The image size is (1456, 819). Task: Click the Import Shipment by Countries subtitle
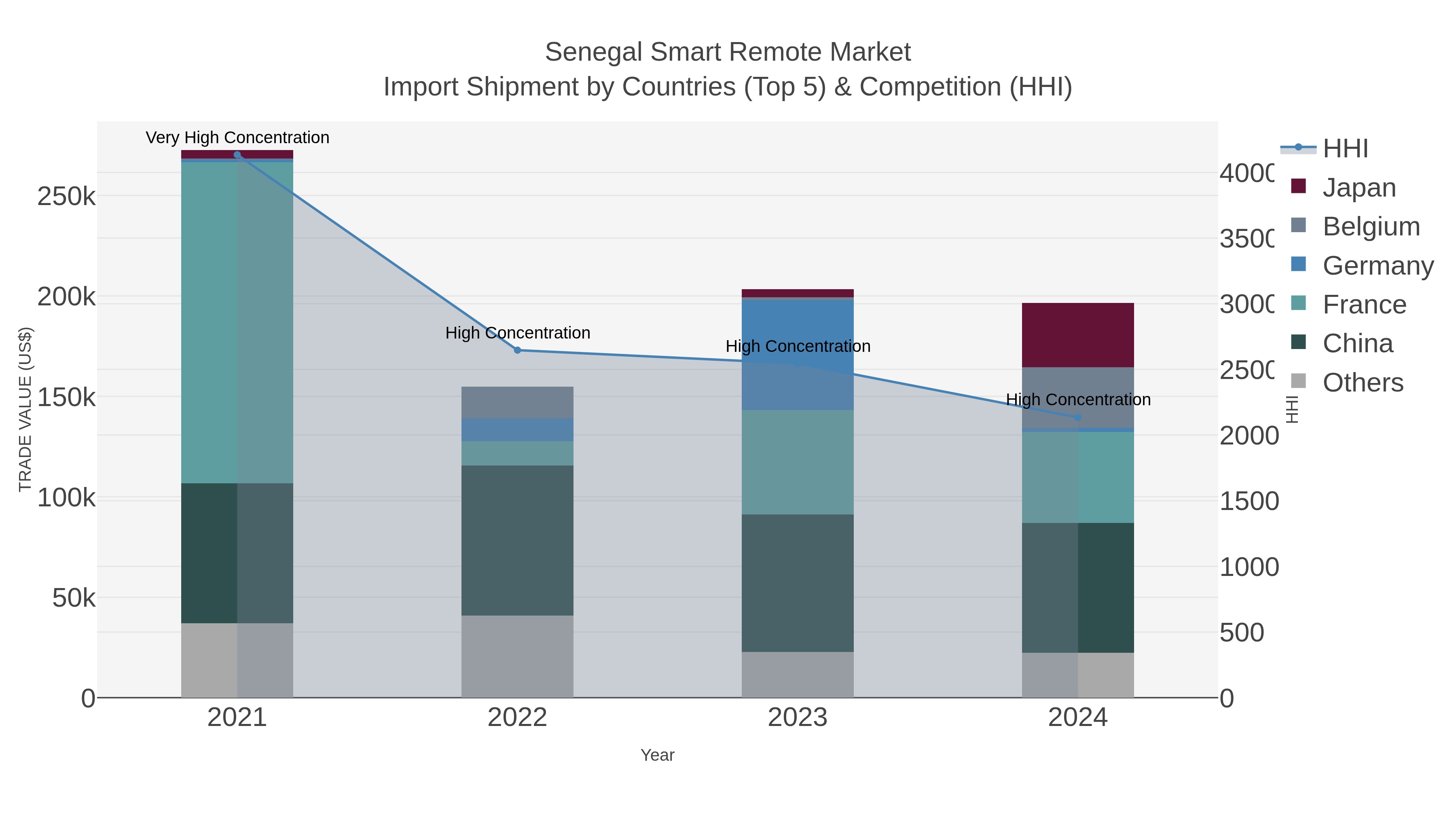click(x=728, y=87)
